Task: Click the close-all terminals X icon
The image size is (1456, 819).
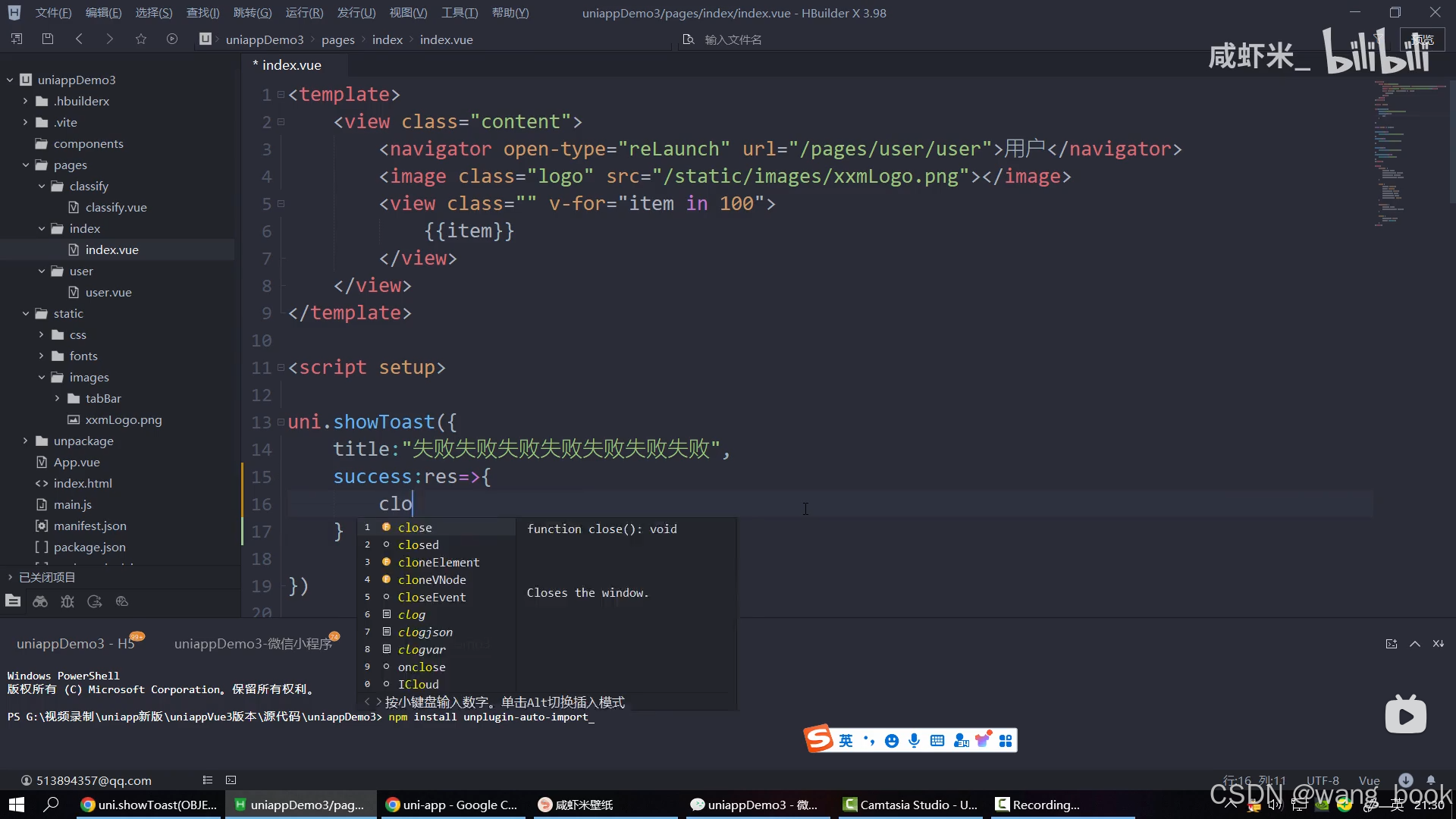Action: click(1439, 644)
